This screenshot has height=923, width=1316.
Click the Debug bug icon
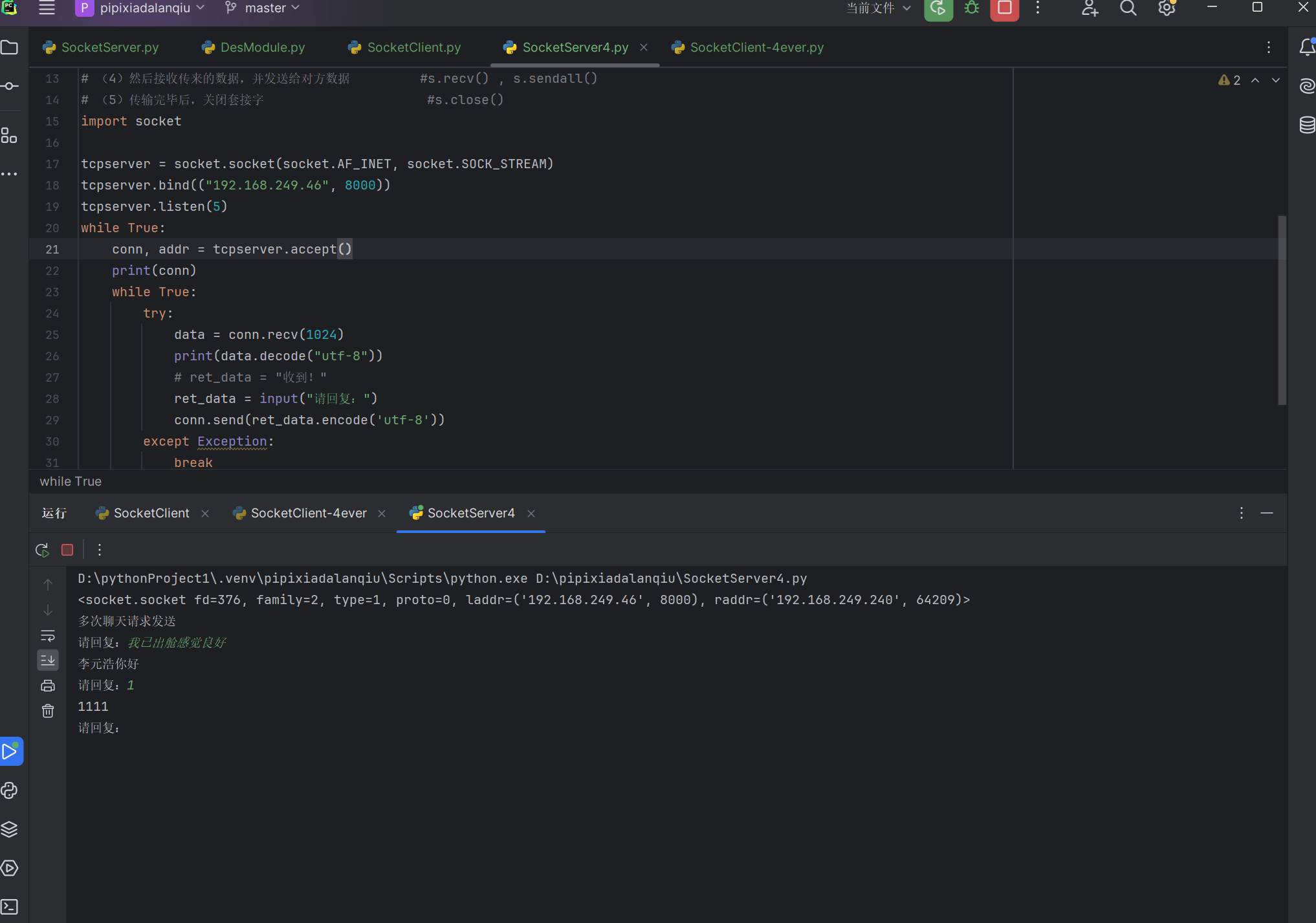[972, 8]
